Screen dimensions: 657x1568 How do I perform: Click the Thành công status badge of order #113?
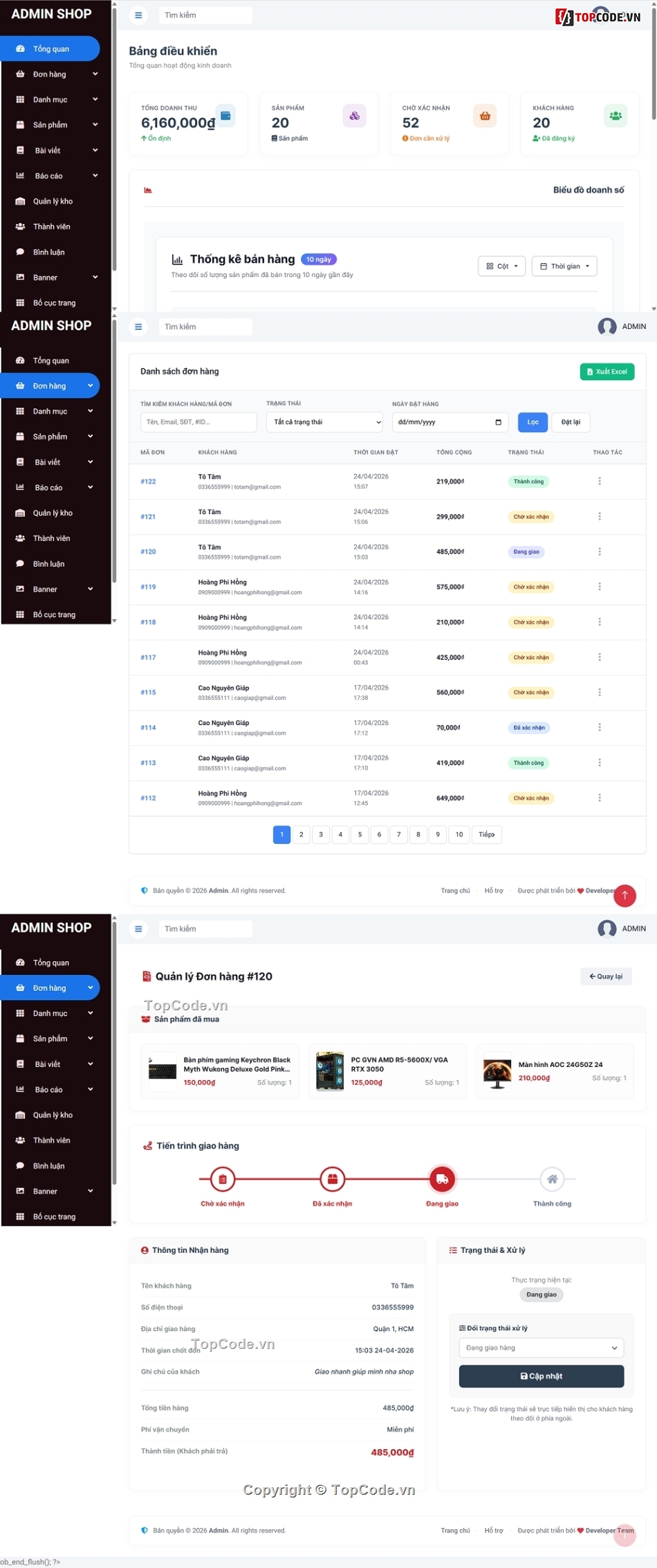click(528, 763)
